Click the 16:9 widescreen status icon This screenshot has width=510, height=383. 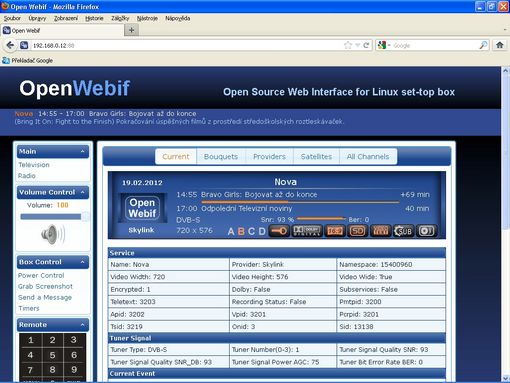335,231
